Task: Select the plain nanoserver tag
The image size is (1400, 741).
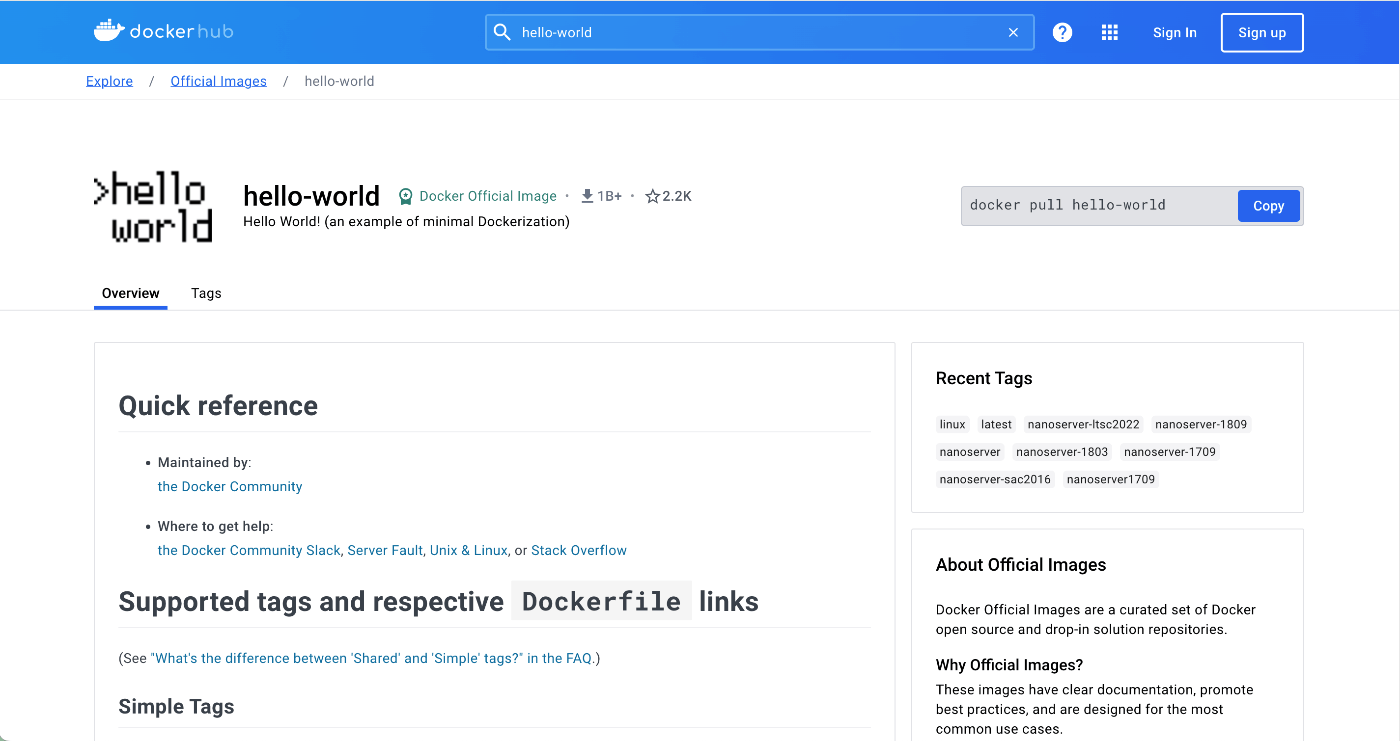Action: [x=970, y=452]
